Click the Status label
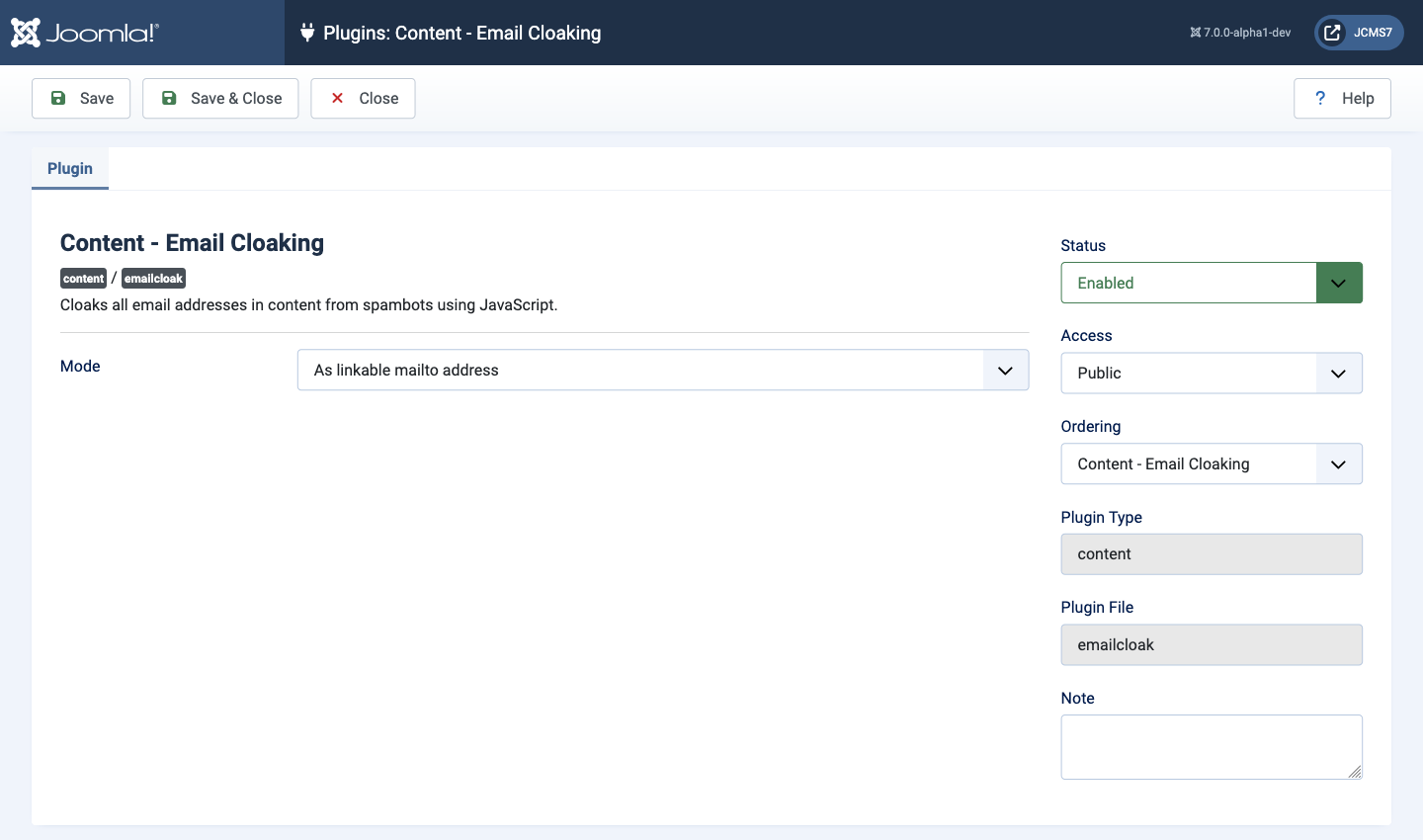Screen dimensions: 1423x840 (x=1083, y=246)
